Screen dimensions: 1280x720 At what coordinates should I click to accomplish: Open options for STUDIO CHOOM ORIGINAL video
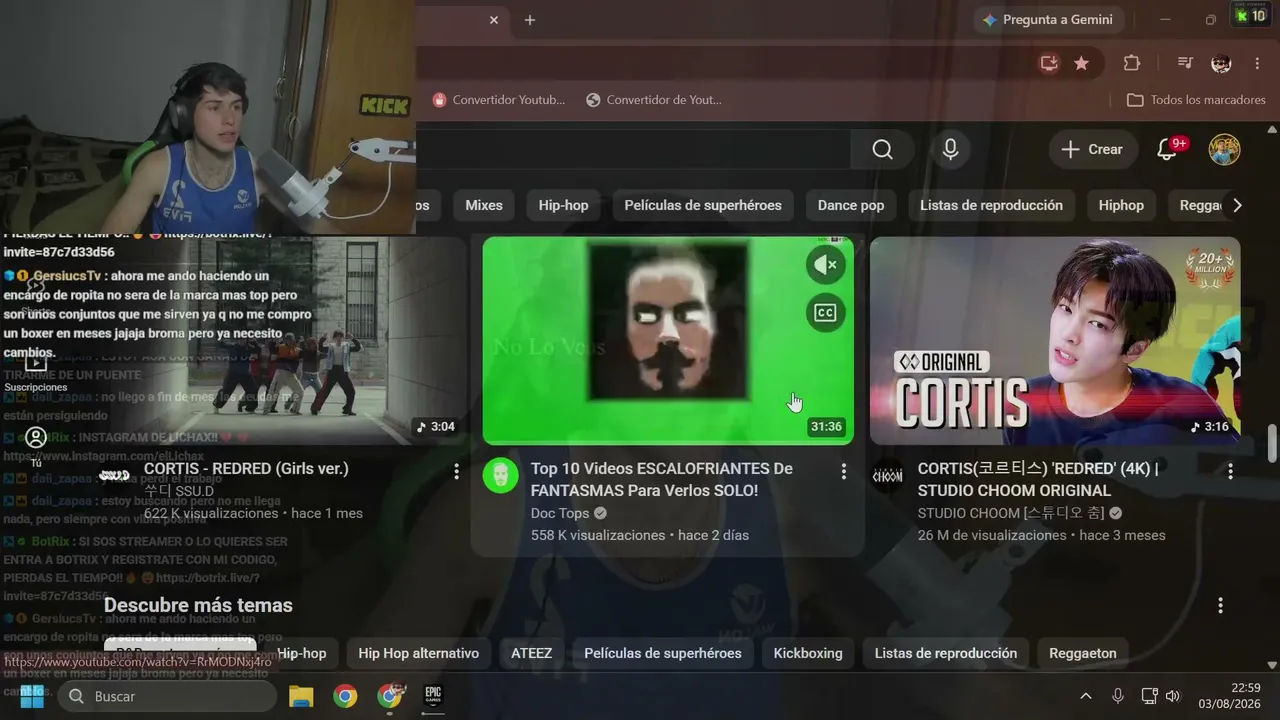pos(1230,471)
